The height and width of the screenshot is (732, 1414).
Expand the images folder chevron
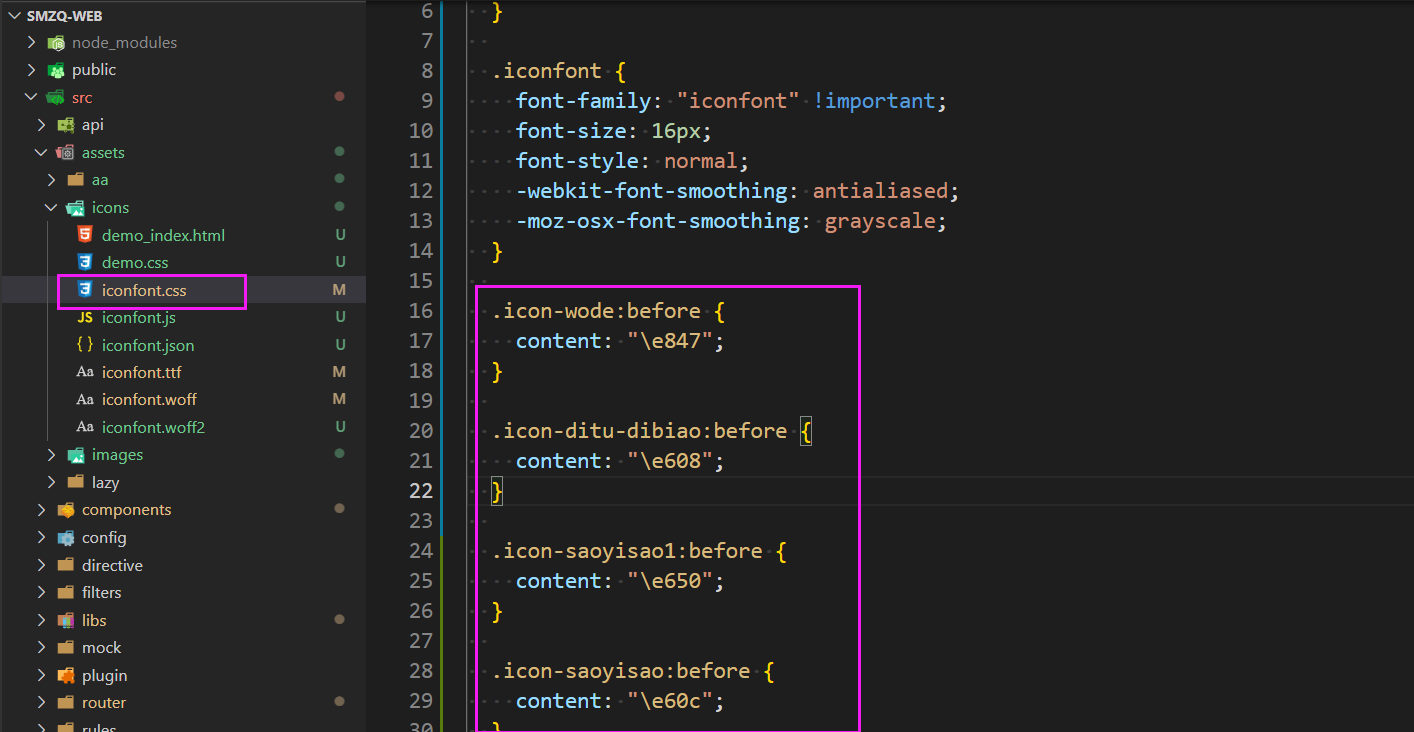(x=51, y=455)
